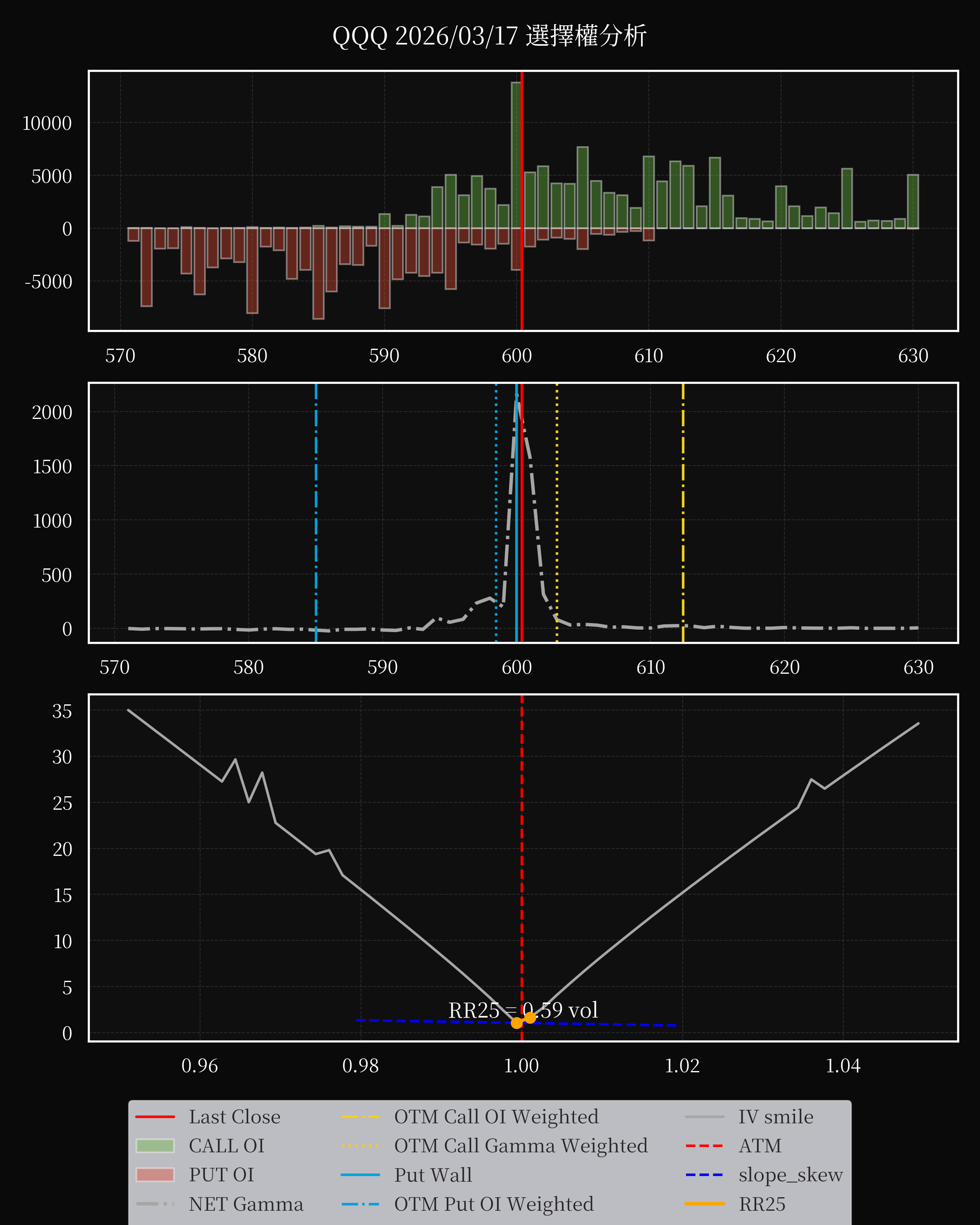
Task: Click the 610 x-axis label on the OI chart
Action: tap(649, 356)
